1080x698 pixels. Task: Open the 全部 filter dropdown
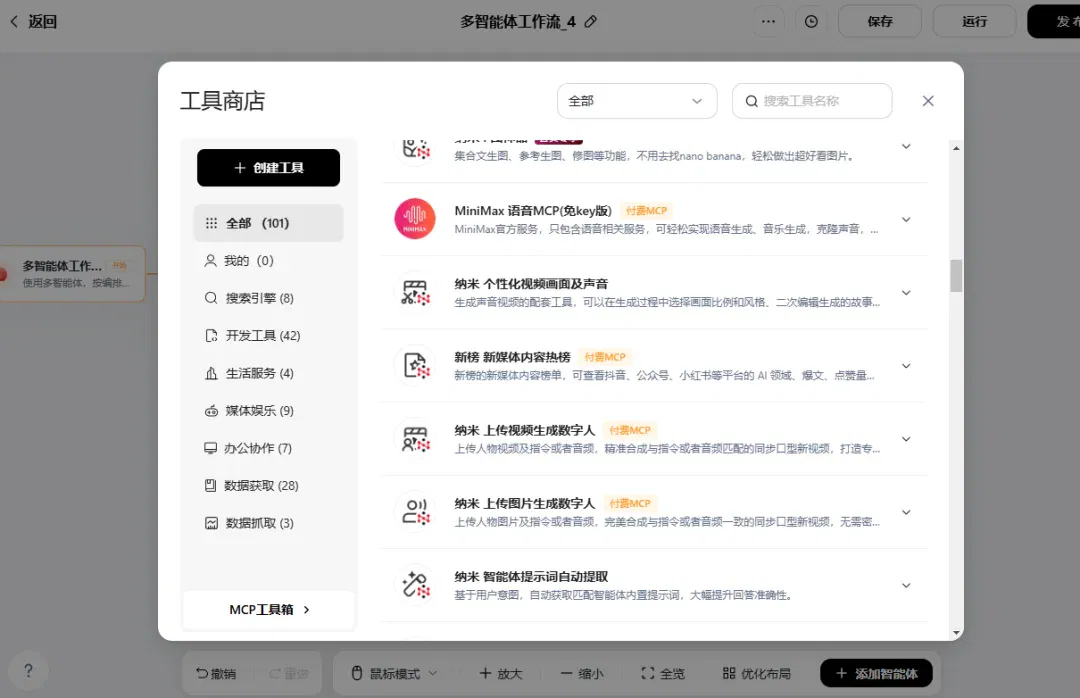pos(636,101)
